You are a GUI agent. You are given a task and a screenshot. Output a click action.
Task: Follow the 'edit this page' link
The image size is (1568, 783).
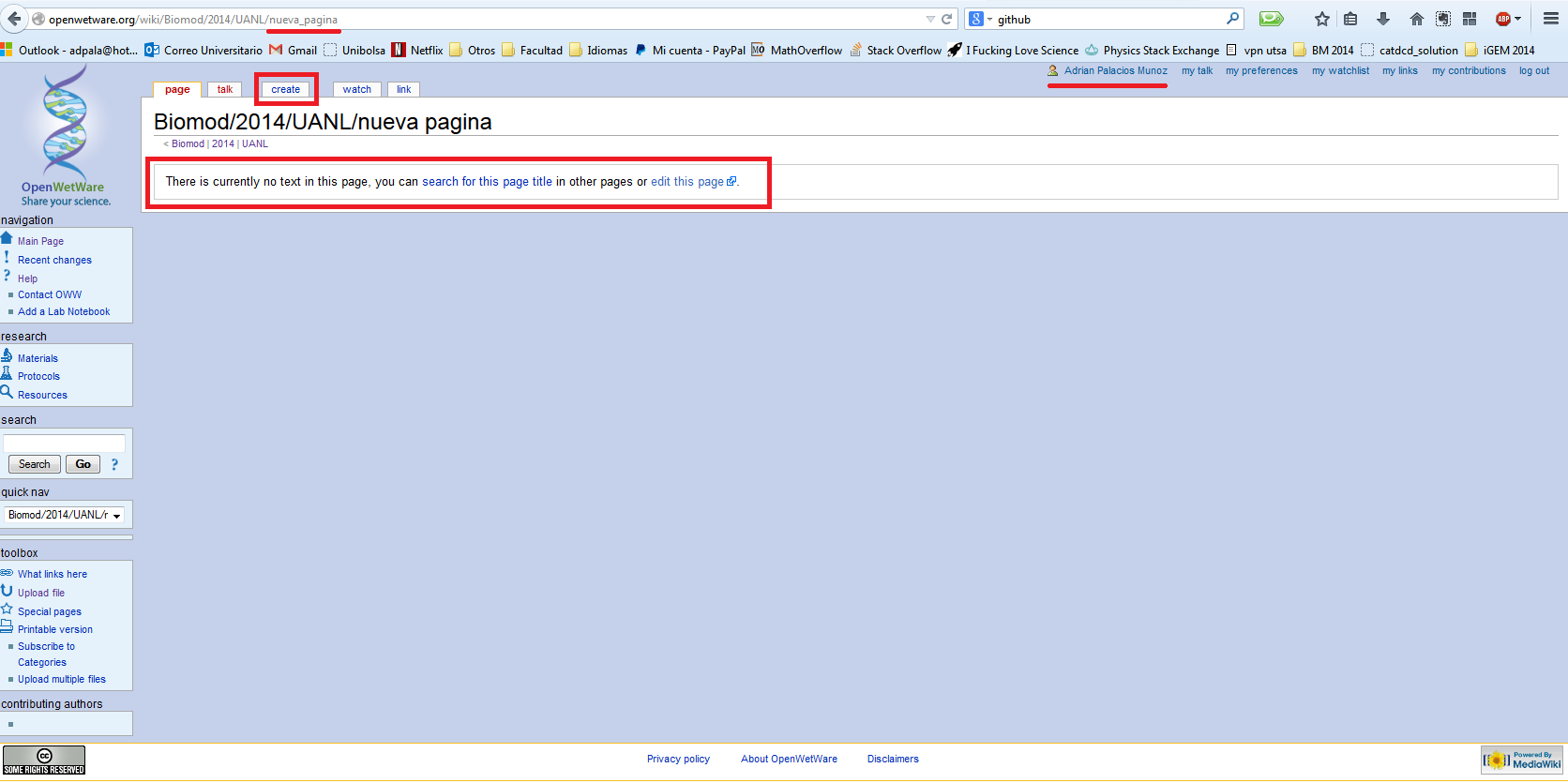point(687,182)
